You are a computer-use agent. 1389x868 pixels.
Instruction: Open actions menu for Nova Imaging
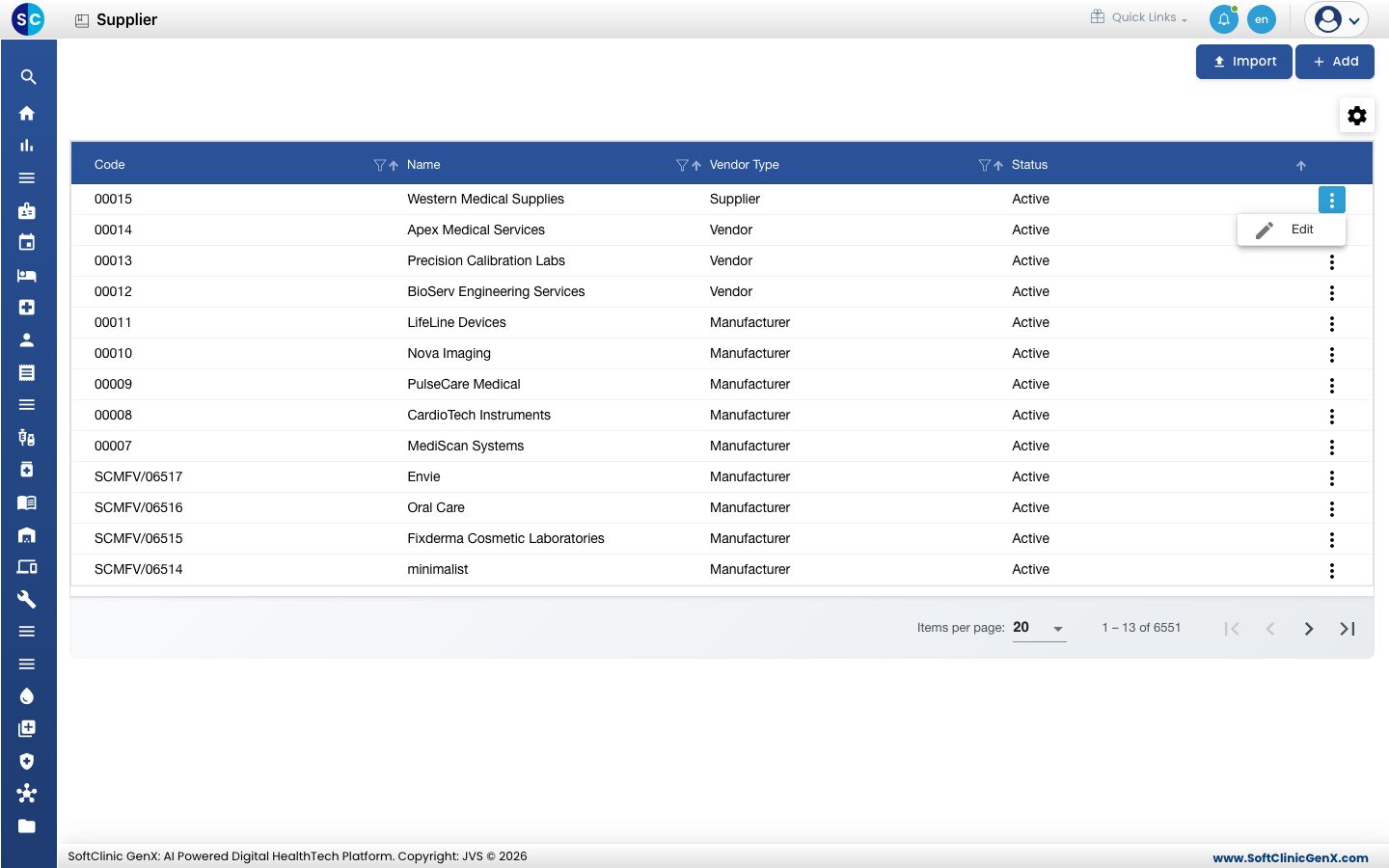(1332, 355)
